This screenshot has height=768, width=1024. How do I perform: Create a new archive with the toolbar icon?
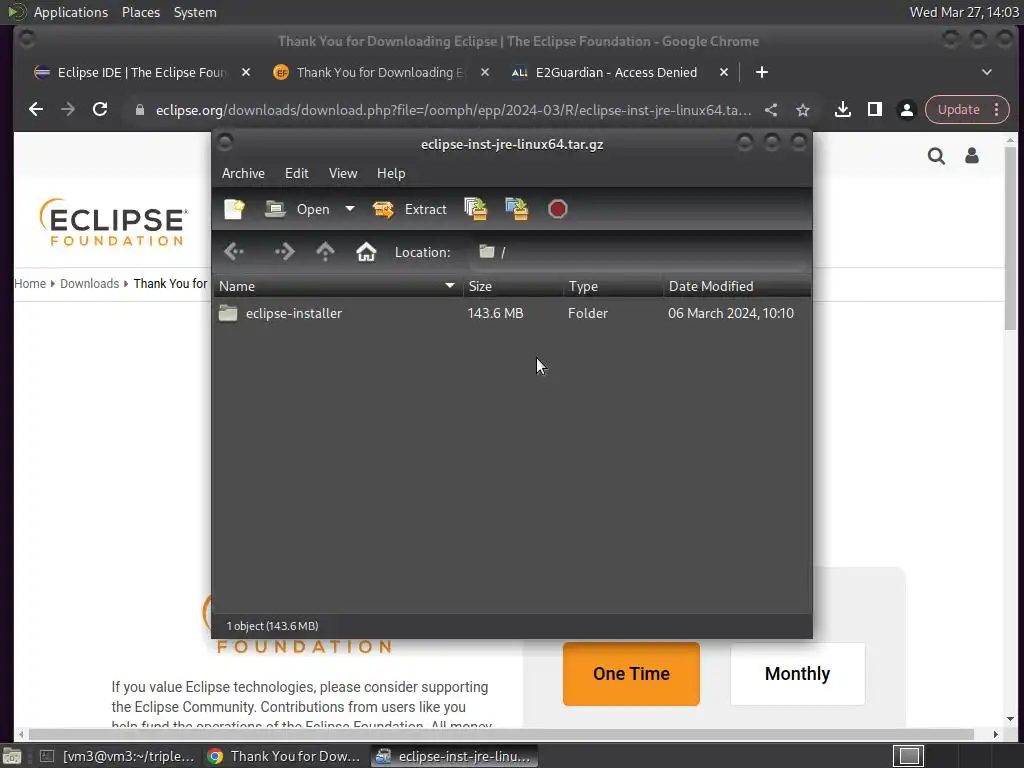pyautogui.click(x=234, y=209)
